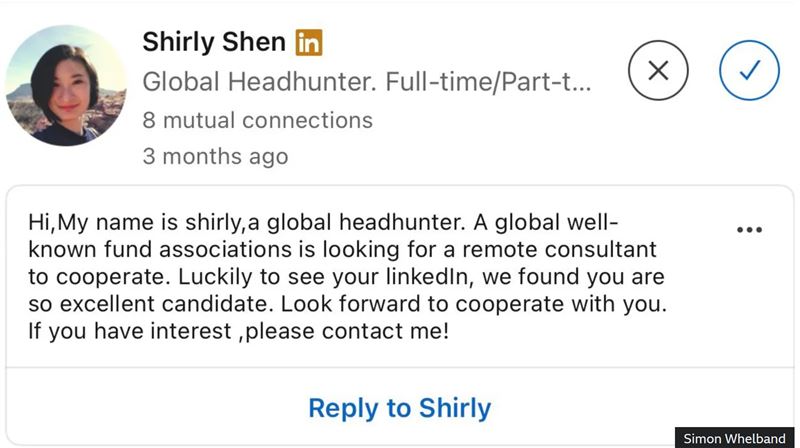The image size is (800, 448).
Task: View the 8 mutual connections
Action: coord(257,120)
